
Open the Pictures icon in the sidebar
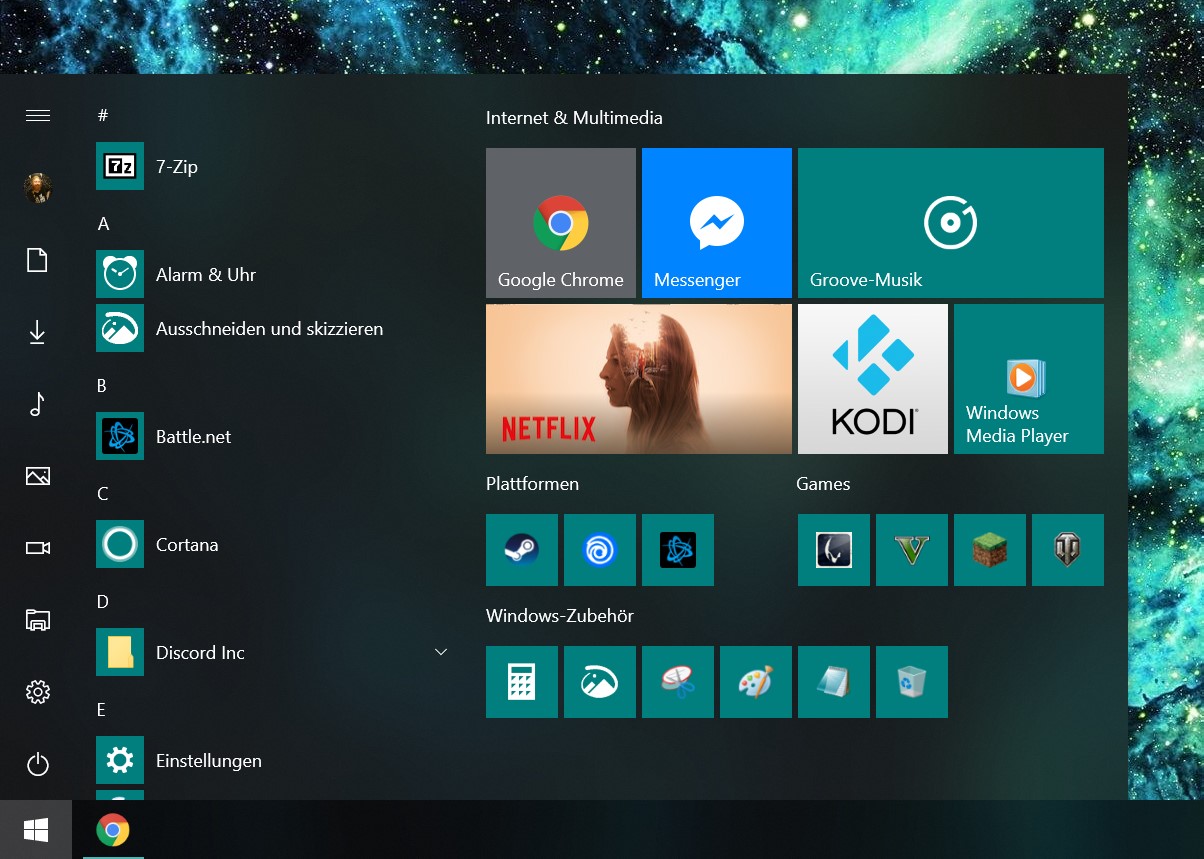(38, 476)
